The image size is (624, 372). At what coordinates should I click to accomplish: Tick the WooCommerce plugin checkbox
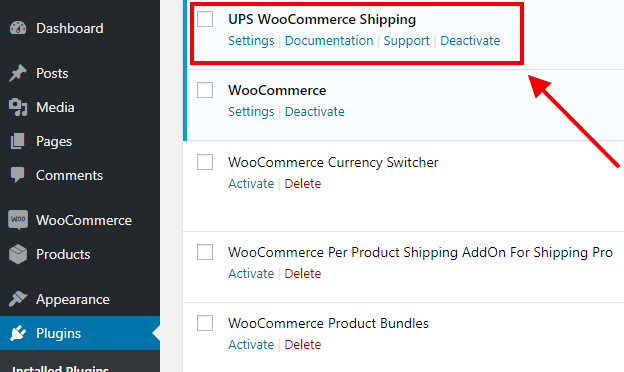pos(205,90)
